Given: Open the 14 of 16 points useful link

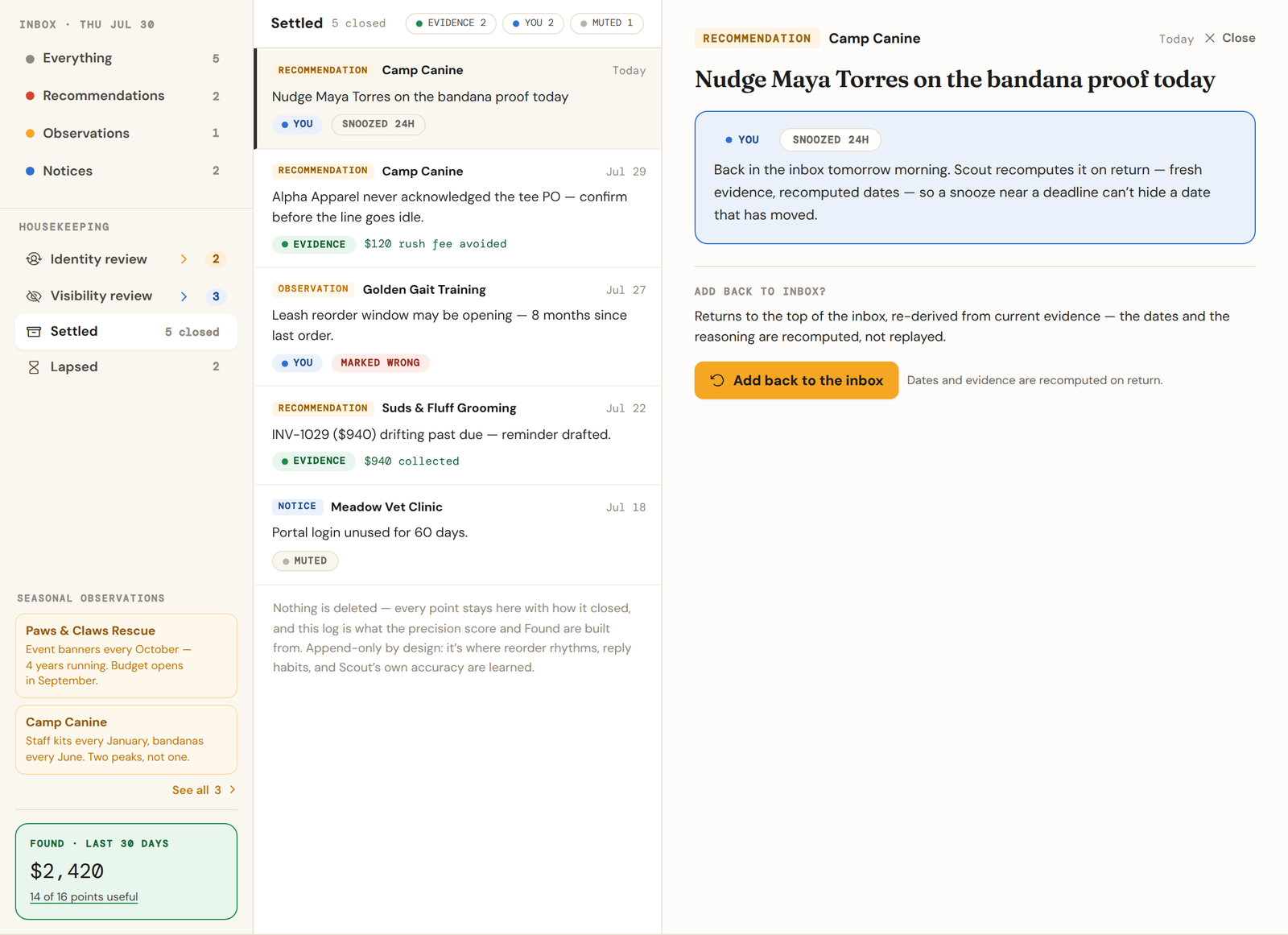Looking at the screenshot, I should [84, 896].
